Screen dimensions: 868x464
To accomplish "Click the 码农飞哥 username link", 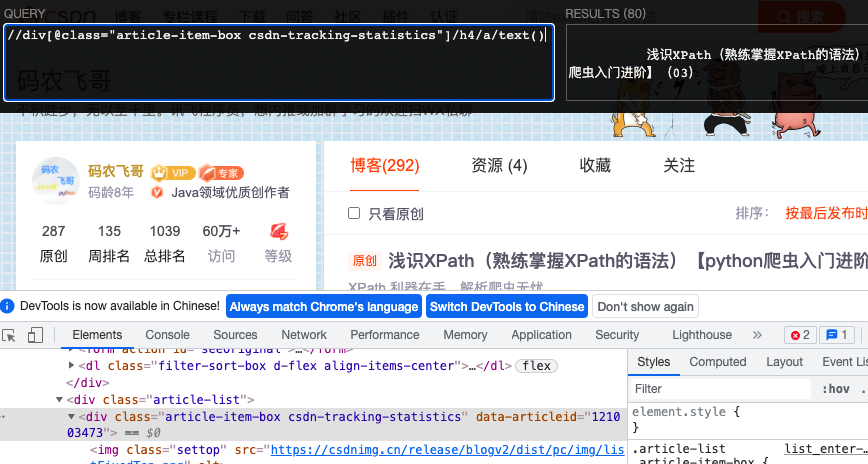I will [x=116, y=171].
